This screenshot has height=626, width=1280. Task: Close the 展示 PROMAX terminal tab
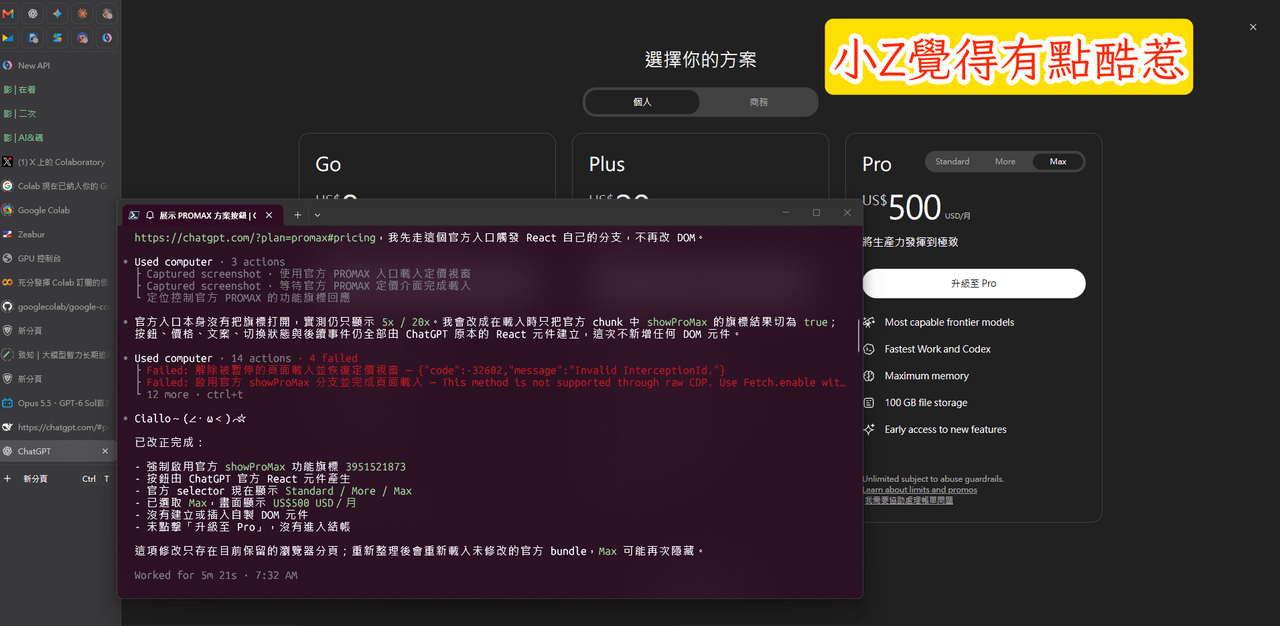click(271, 215)
